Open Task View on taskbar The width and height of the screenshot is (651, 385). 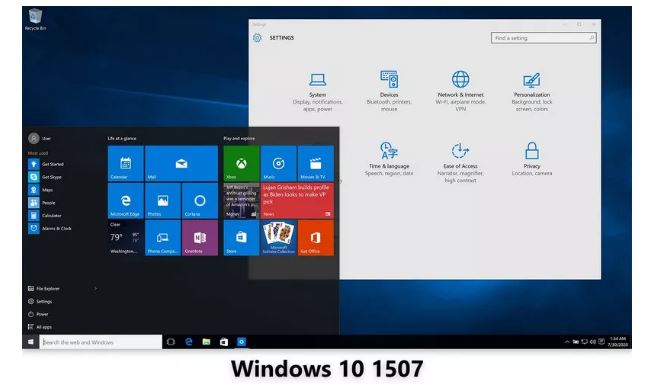coord(171,342)
